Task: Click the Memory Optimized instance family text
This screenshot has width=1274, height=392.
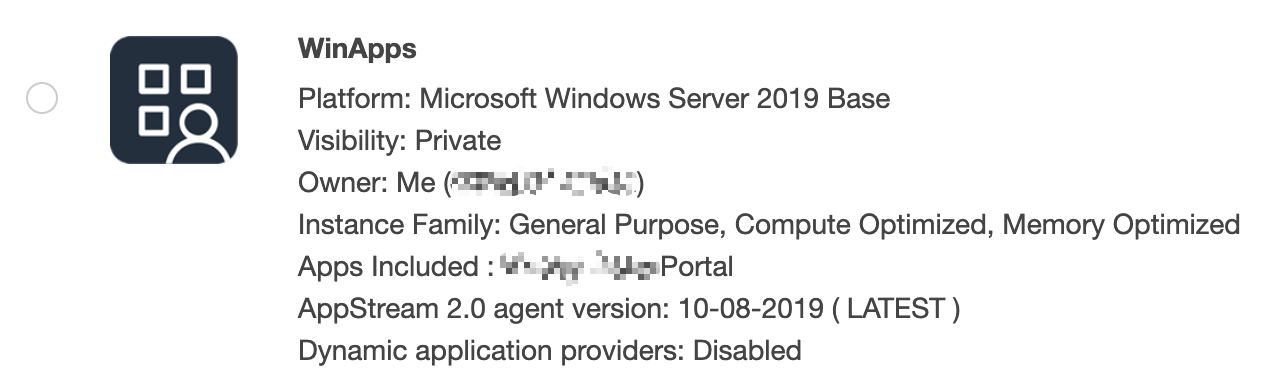Action: point(1122,225)
